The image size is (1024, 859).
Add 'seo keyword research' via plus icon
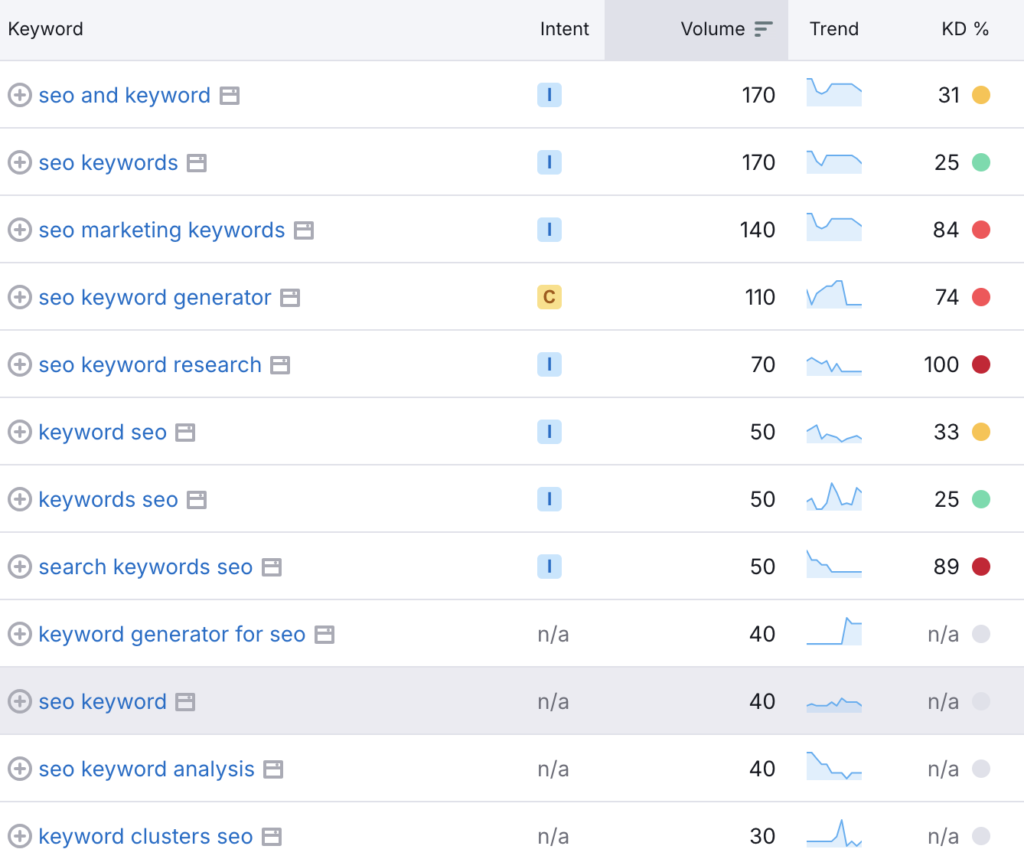tap(20, 365)
